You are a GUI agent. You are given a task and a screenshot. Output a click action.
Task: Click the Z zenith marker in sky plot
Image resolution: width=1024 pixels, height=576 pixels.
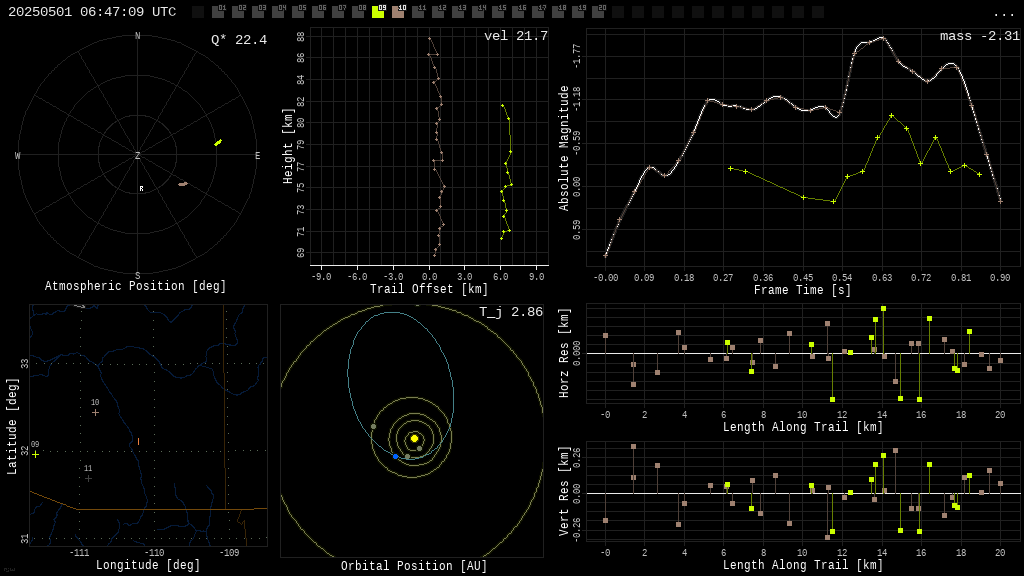[x=138, y=156]
